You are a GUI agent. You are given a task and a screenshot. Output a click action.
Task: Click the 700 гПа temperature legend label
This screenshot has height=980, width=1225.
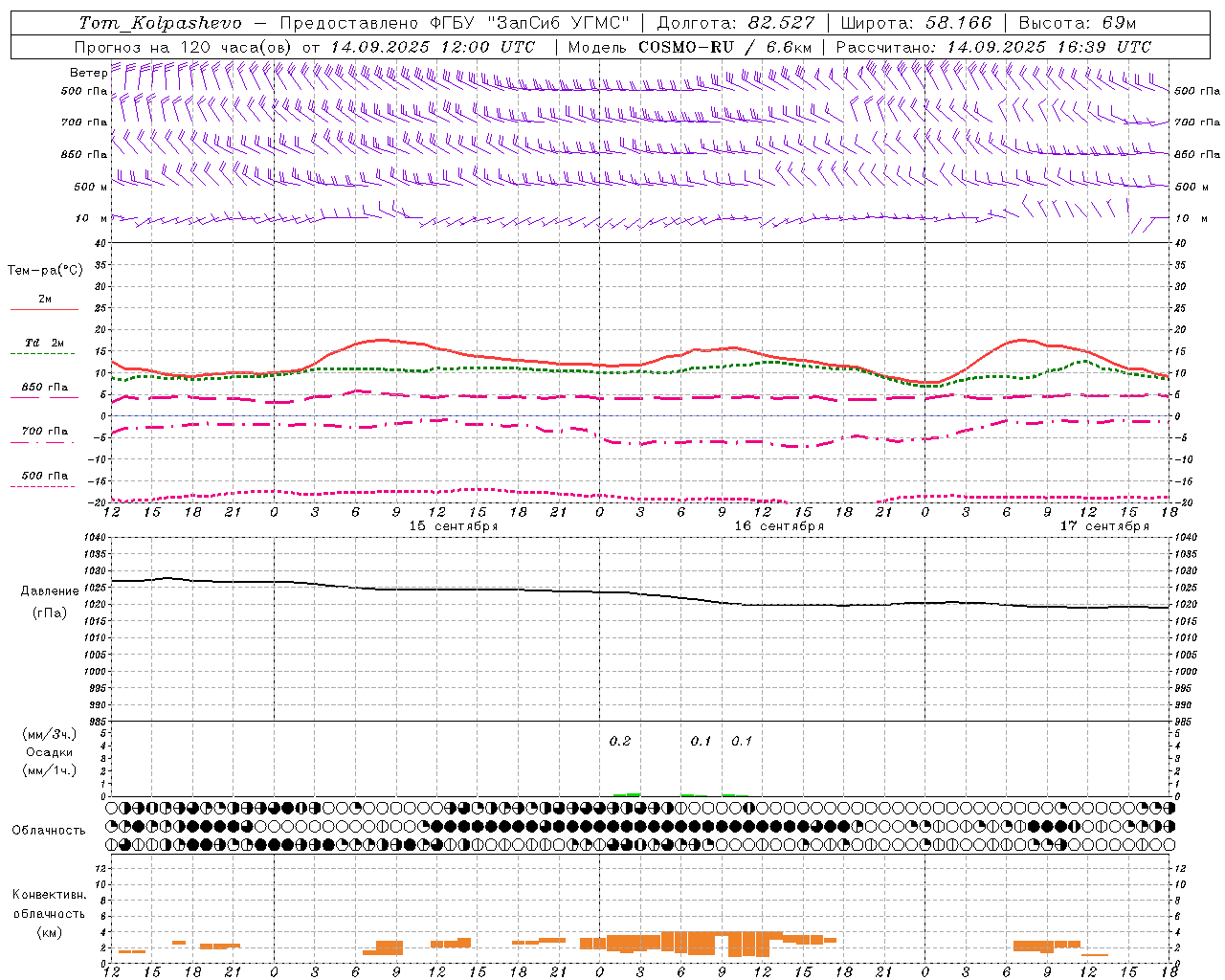pyautogui.click(x=45, y=432)
